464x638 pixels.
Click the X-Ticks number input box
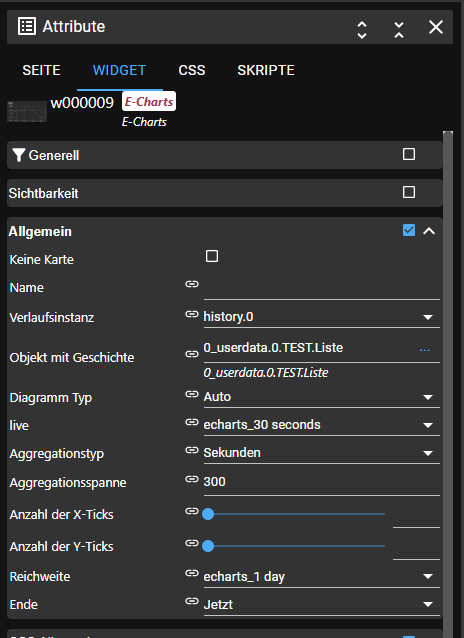[x=416, y=516]
